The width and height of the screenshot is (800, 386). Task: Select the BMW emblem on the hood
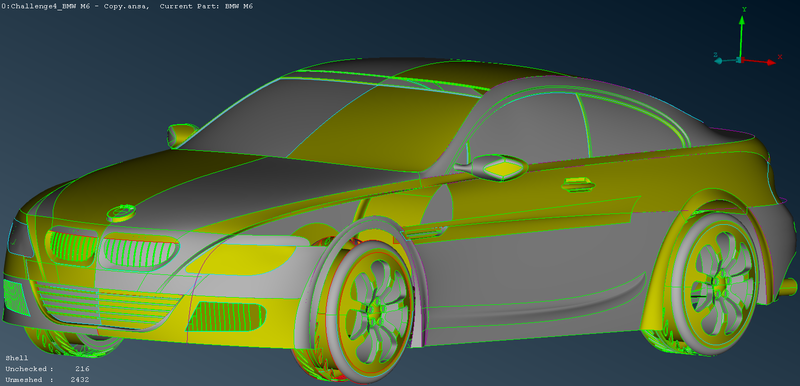(121, 212)
